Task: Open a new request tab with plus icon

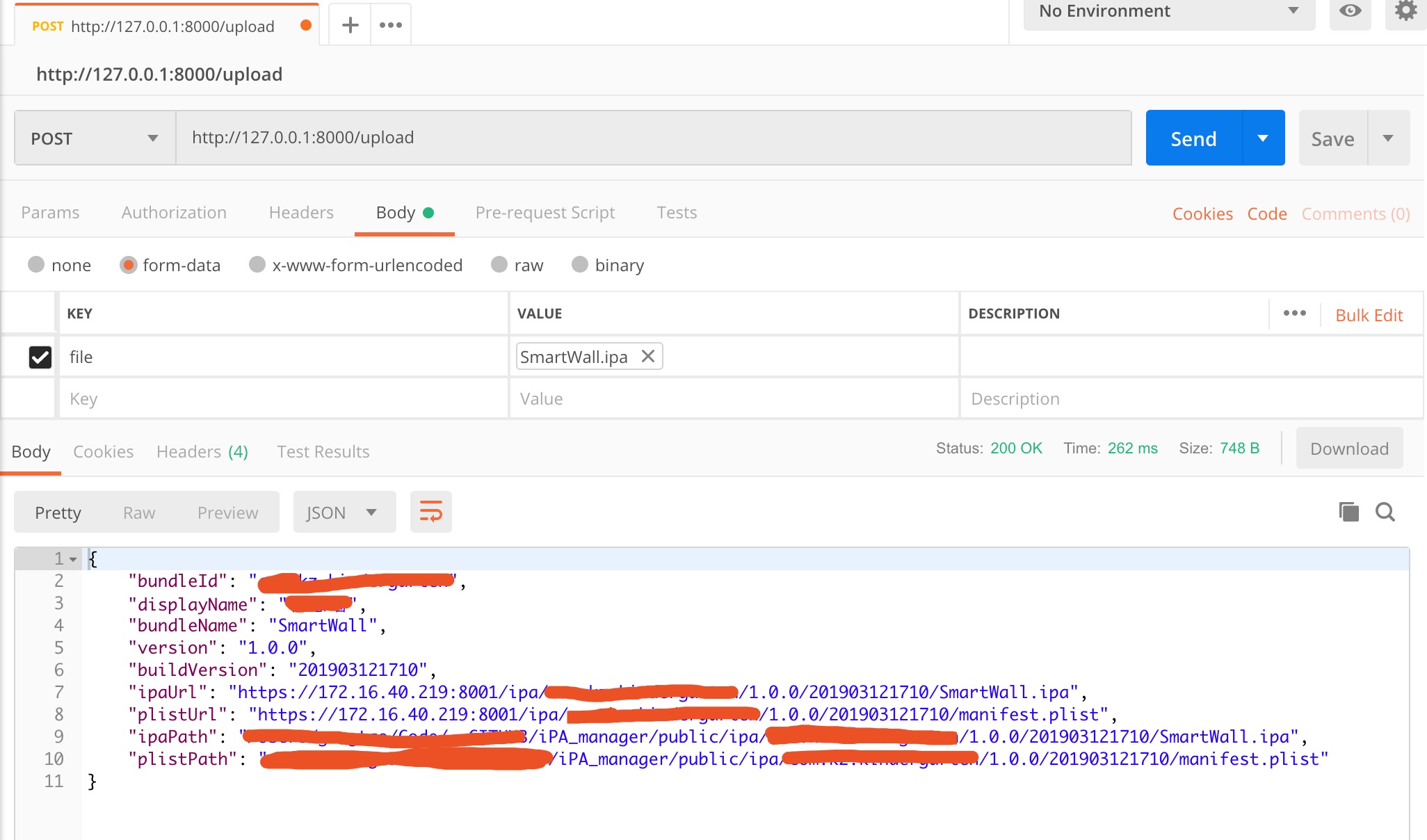Action: [350, 26]
